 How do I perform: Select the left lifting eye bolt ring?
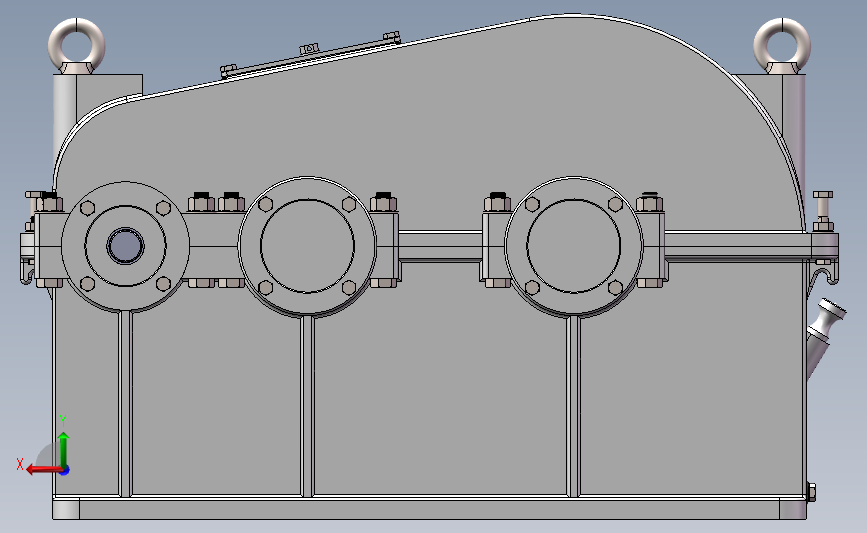[76, 26]
